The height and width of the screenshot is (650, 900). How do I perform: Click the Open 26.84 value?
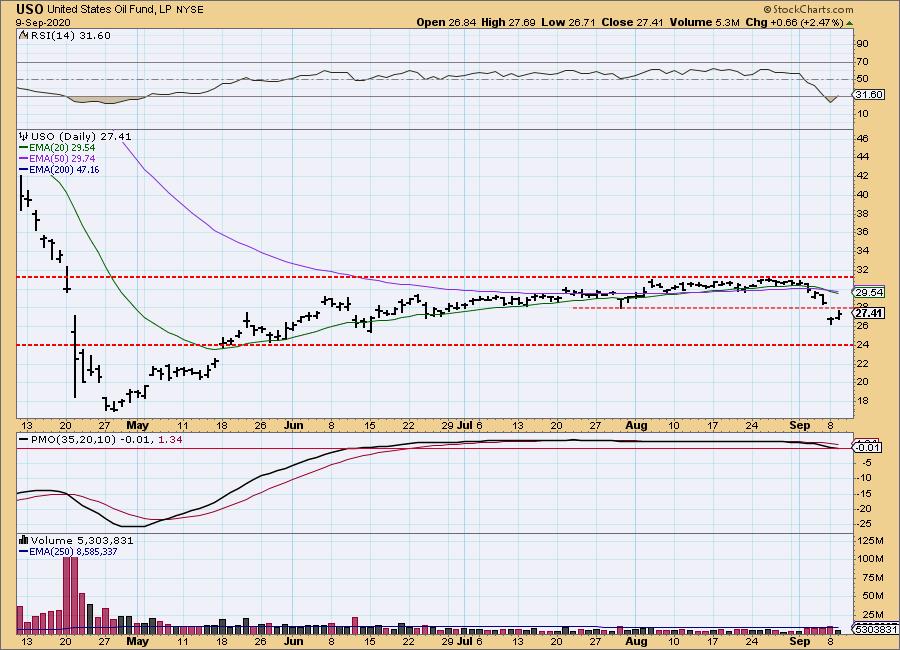[x=446, y=22]
